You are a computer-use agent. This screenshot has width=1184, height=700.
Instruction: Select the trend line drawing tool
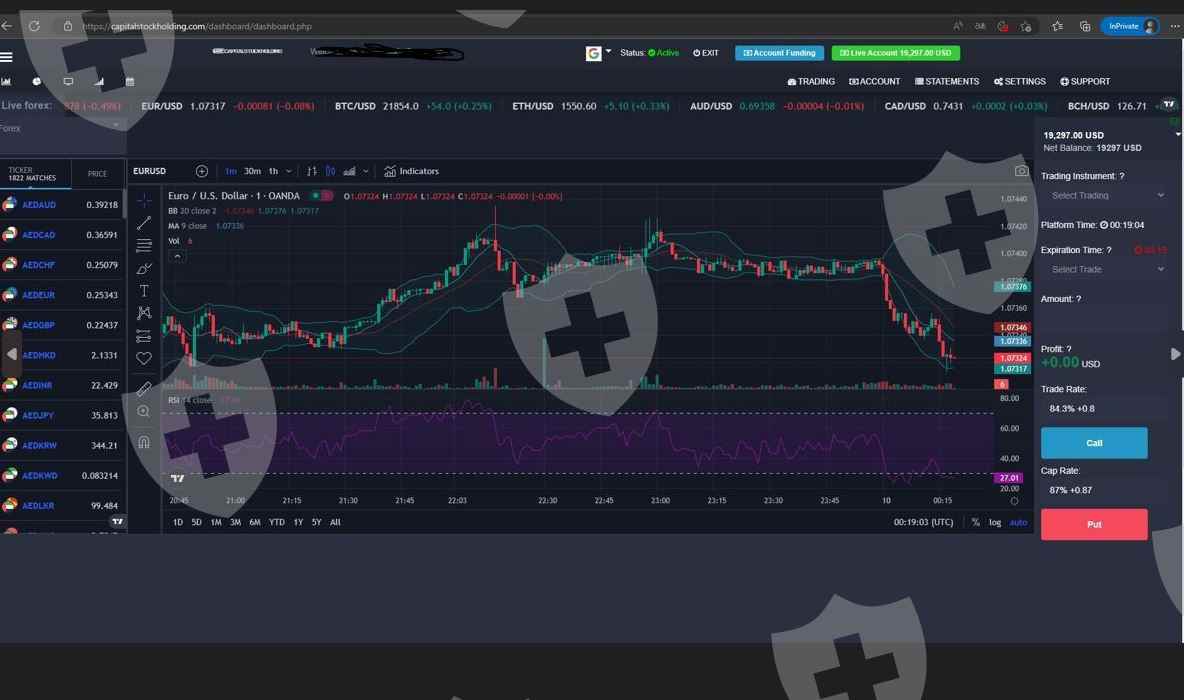point(144,222)
